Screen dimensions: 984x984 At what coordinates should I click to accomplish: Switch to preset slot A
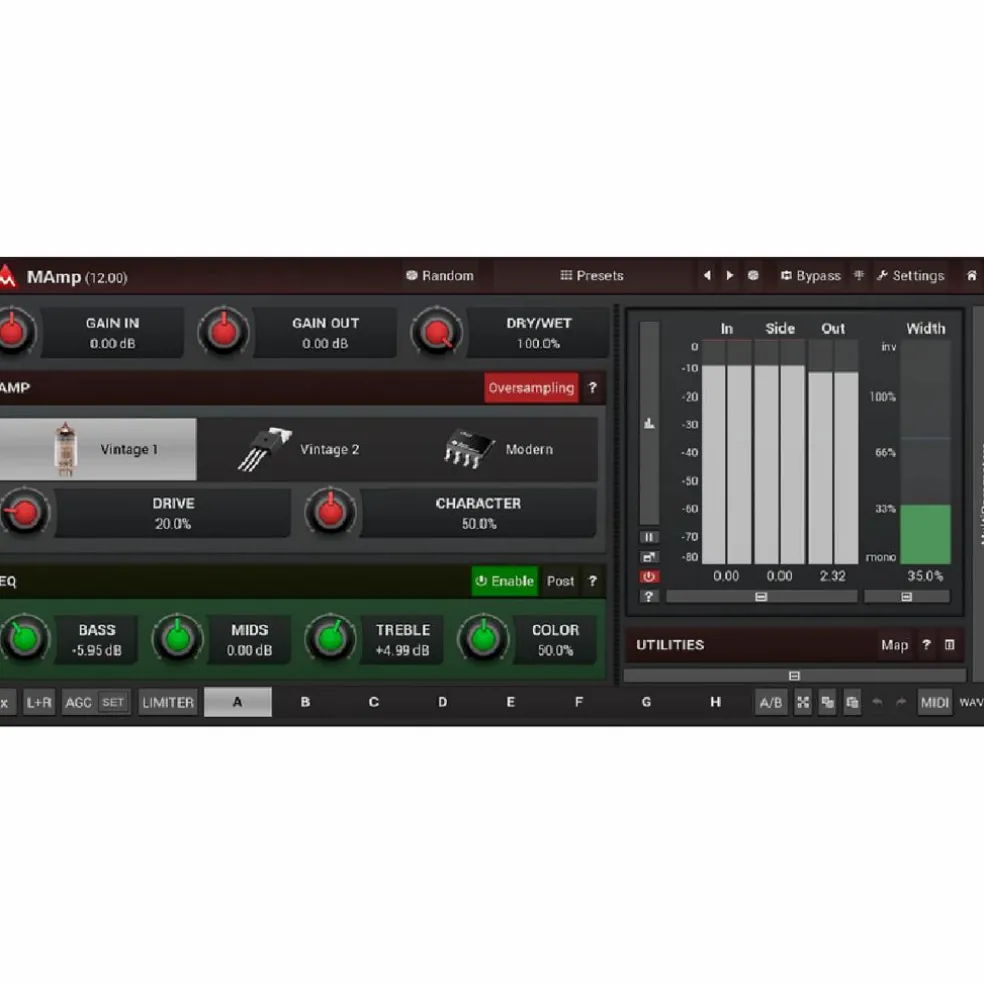coord(238,702)
